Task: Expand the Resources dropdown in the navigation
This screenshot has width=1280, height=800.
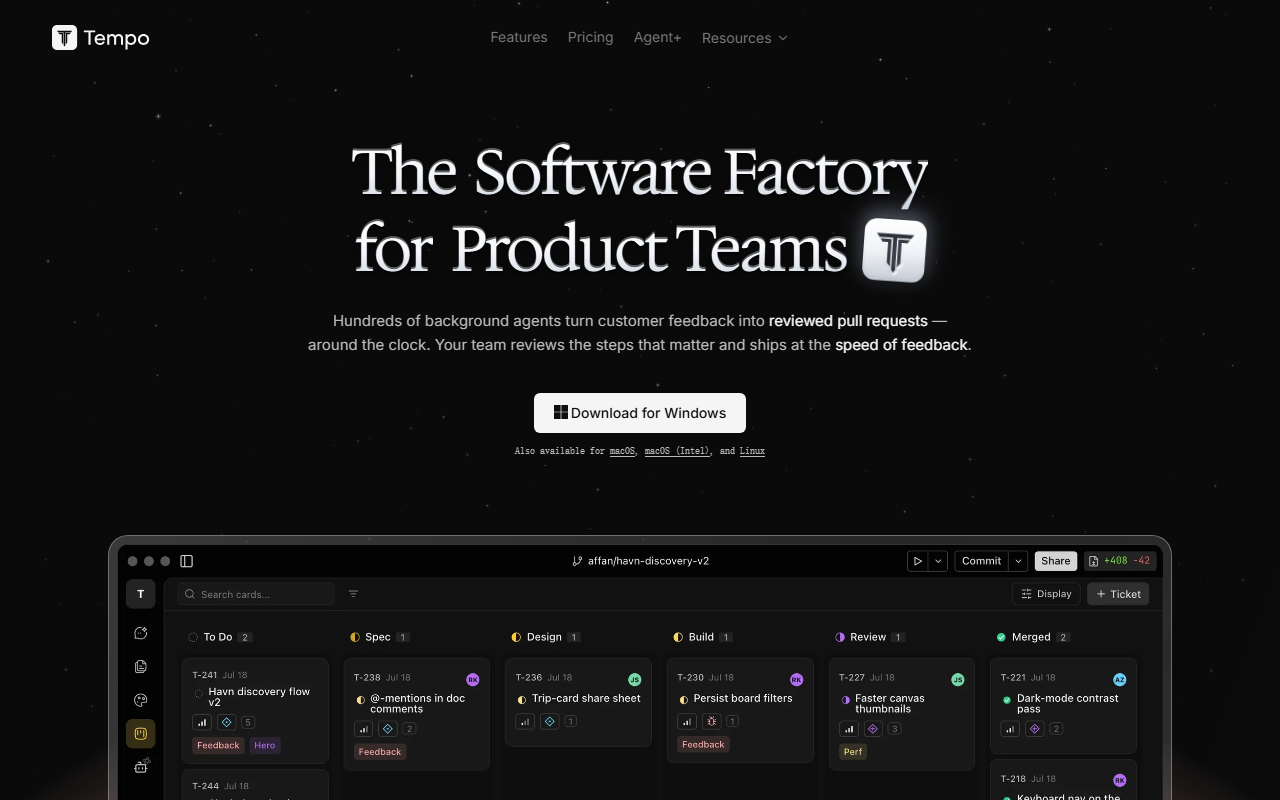Action: coord(745,38)
